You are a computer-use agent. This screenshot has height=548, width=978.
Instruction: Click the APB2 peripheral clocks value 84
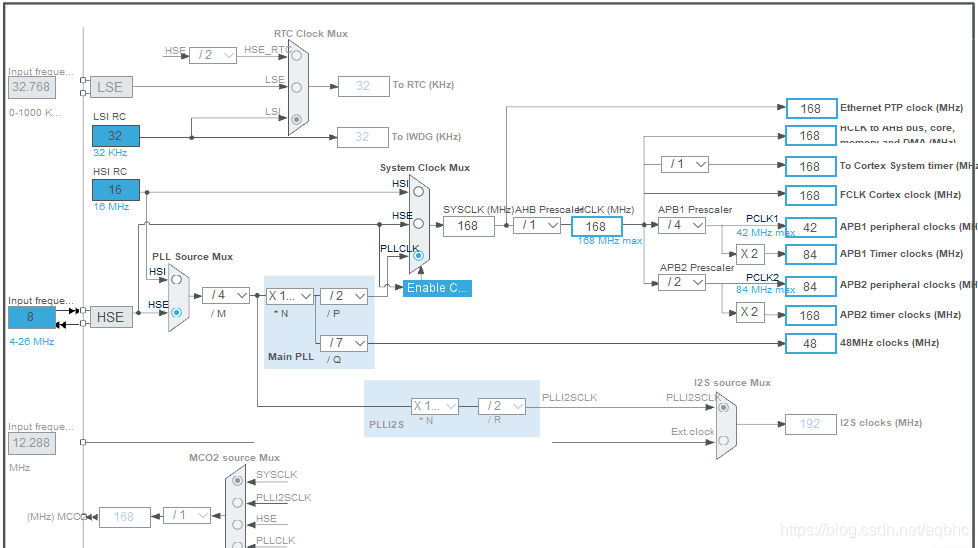(811, 287)
